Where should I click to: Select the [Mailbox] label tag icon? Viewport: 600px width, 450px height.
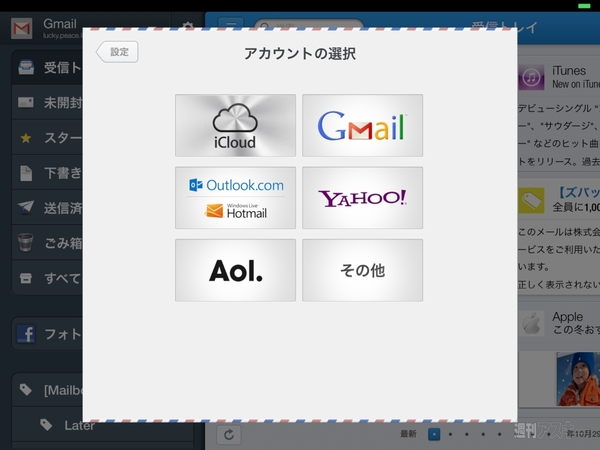[x=26, y=390]
